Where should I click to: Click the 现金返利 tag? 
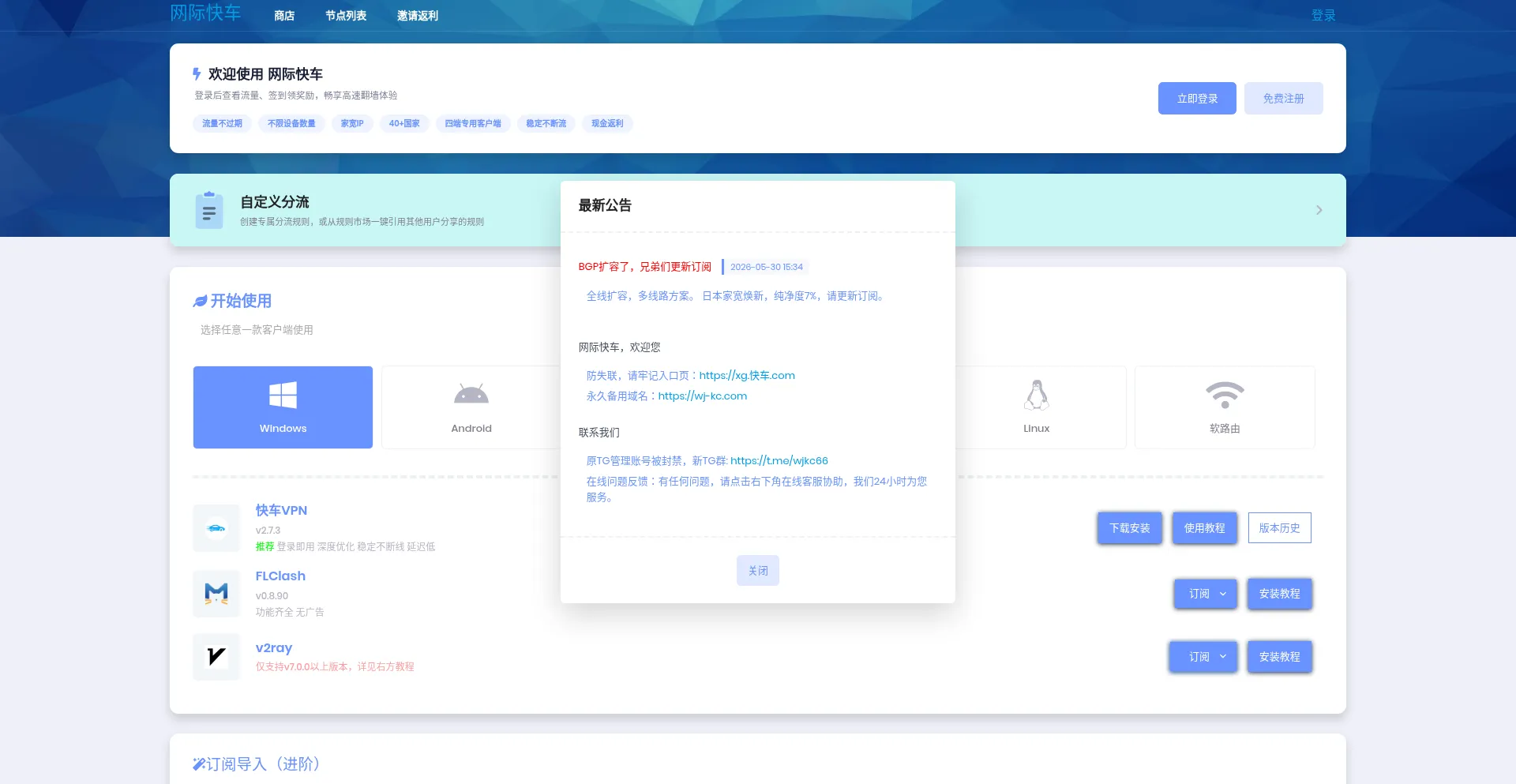click(608, 123)
